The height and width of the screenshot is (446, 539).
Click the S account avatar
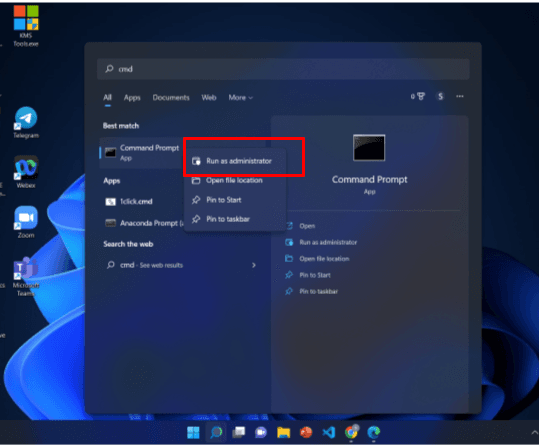point(440,97)
